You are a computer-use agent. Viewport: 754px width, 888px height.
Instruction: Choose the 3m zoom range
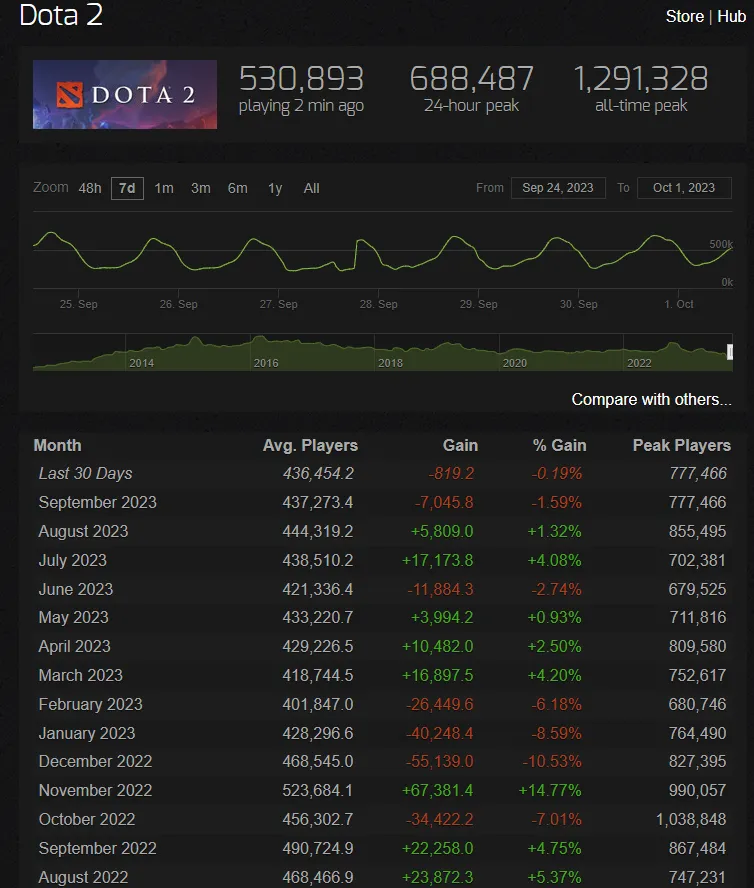(201, 188)
